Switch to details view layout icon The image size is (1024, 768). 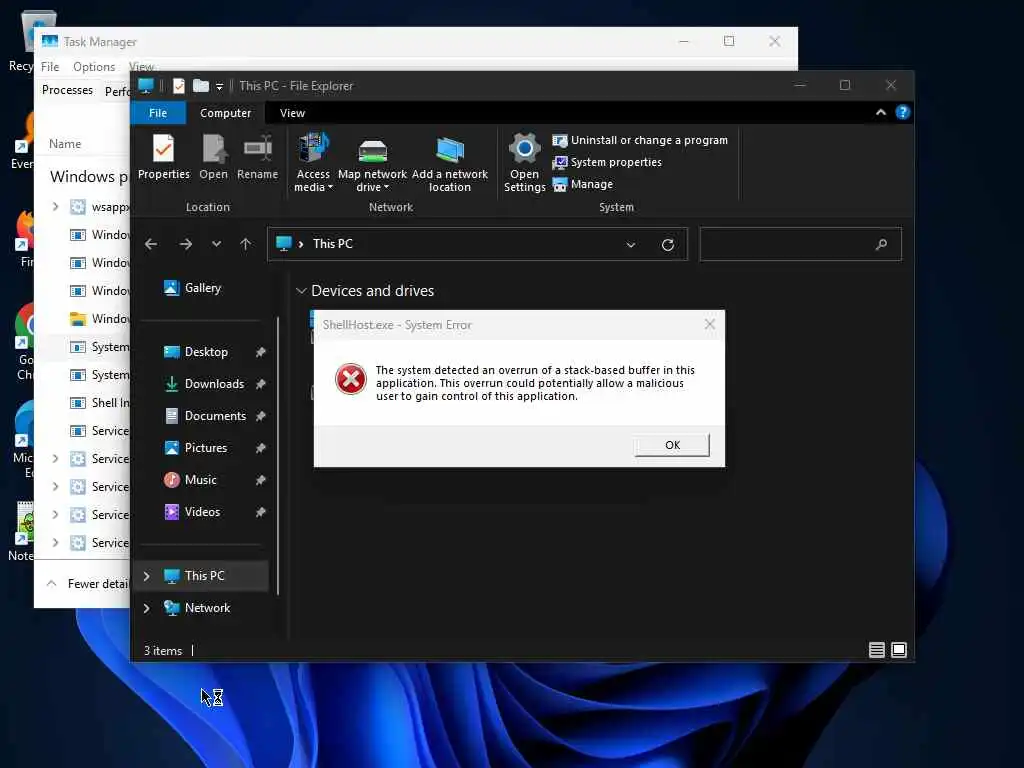876,650
